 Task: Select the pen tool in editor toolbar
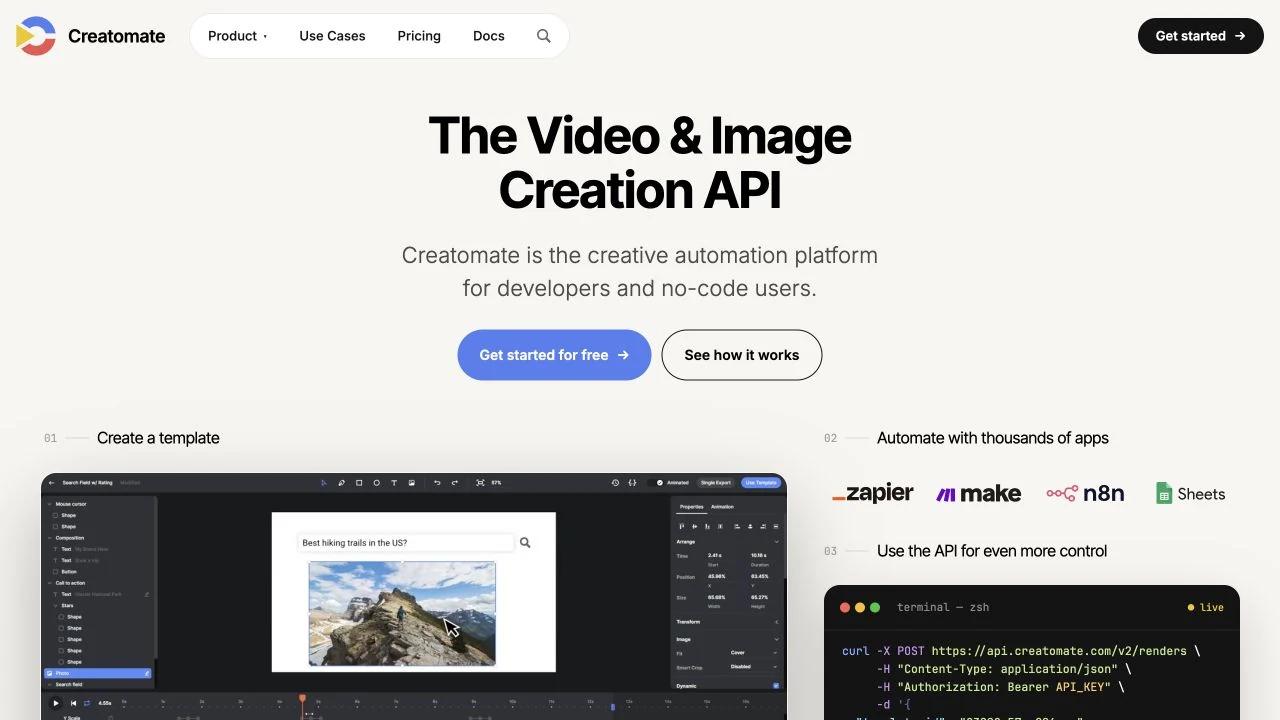pyautogui.click(x=341, y=483)
